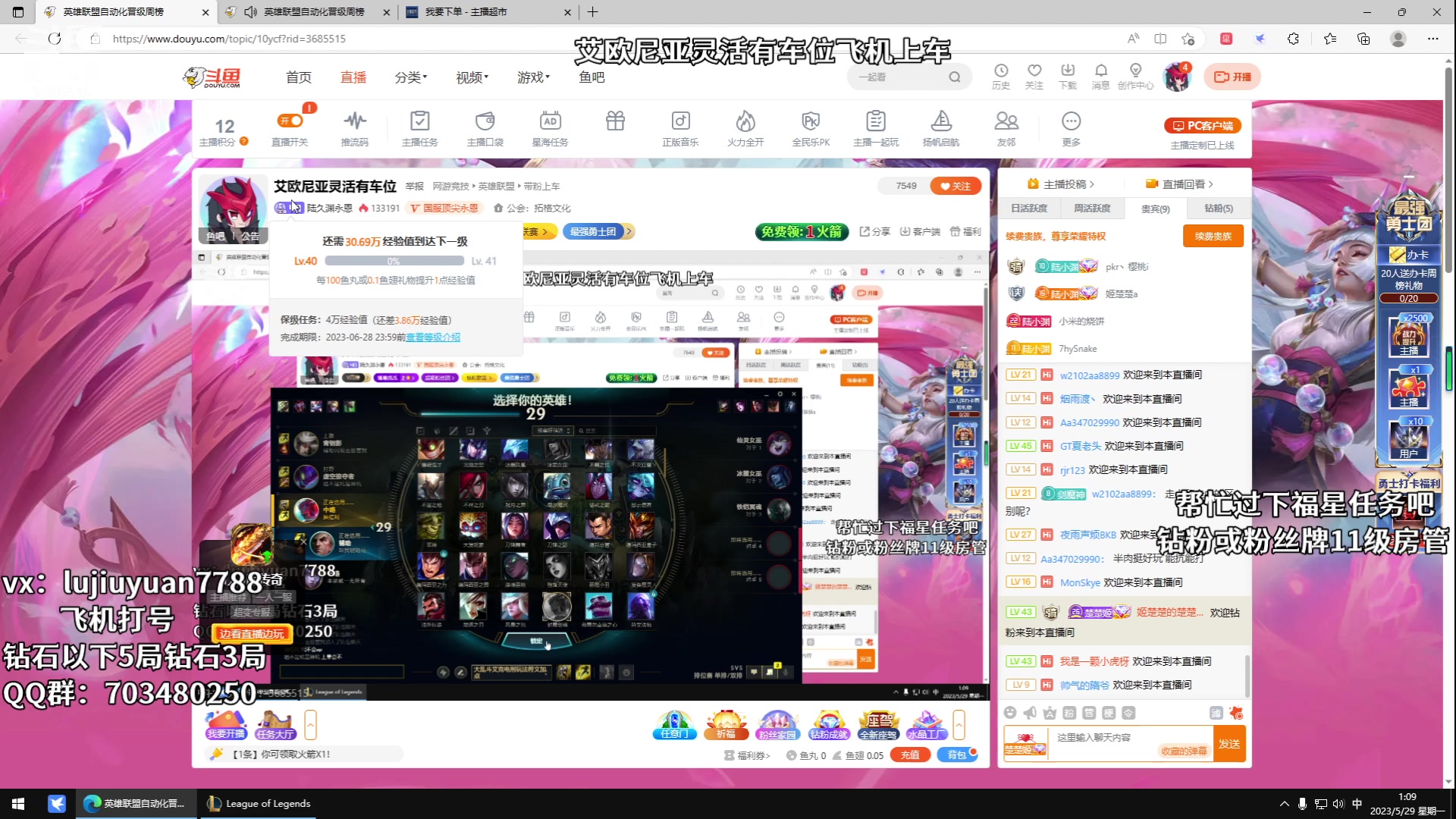This screenshot has height=819, width=1456.
Task: Toggle the 关注 follow heart button
Action: (955, 186)
